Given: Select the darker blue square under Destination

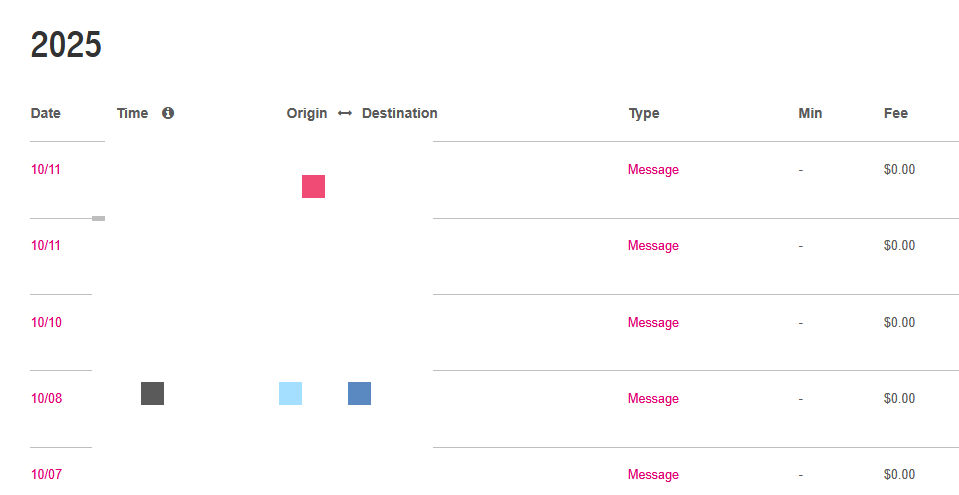Looking at the screenshot, I should tap(359, 393).
